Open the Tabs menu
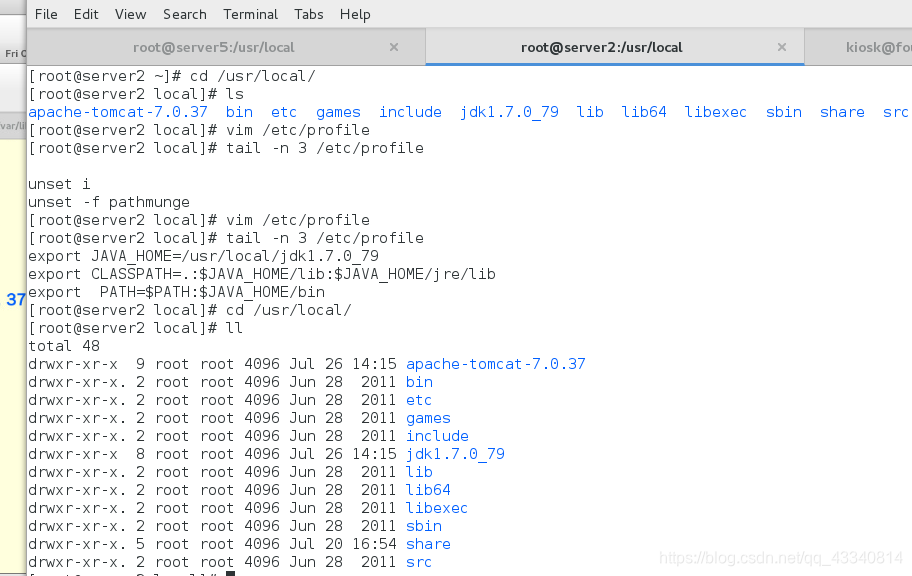Viewport: 912px width, 576px height. coord(309,14)
